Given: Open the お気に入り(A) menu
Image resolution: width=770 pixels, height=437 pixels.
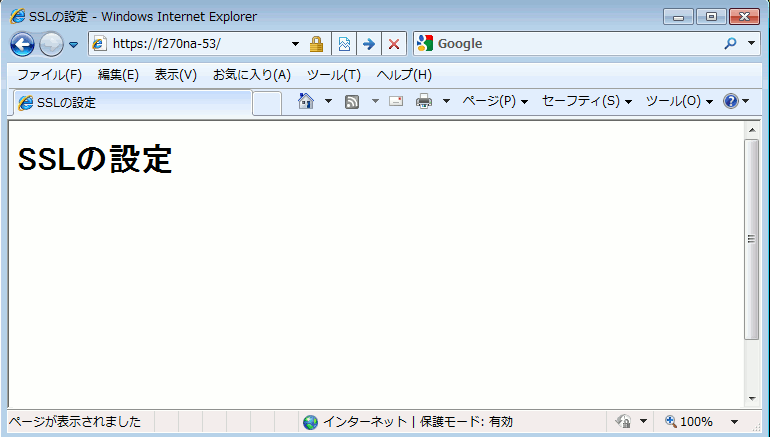Looking at the screenshot, I should coord(251,75).
